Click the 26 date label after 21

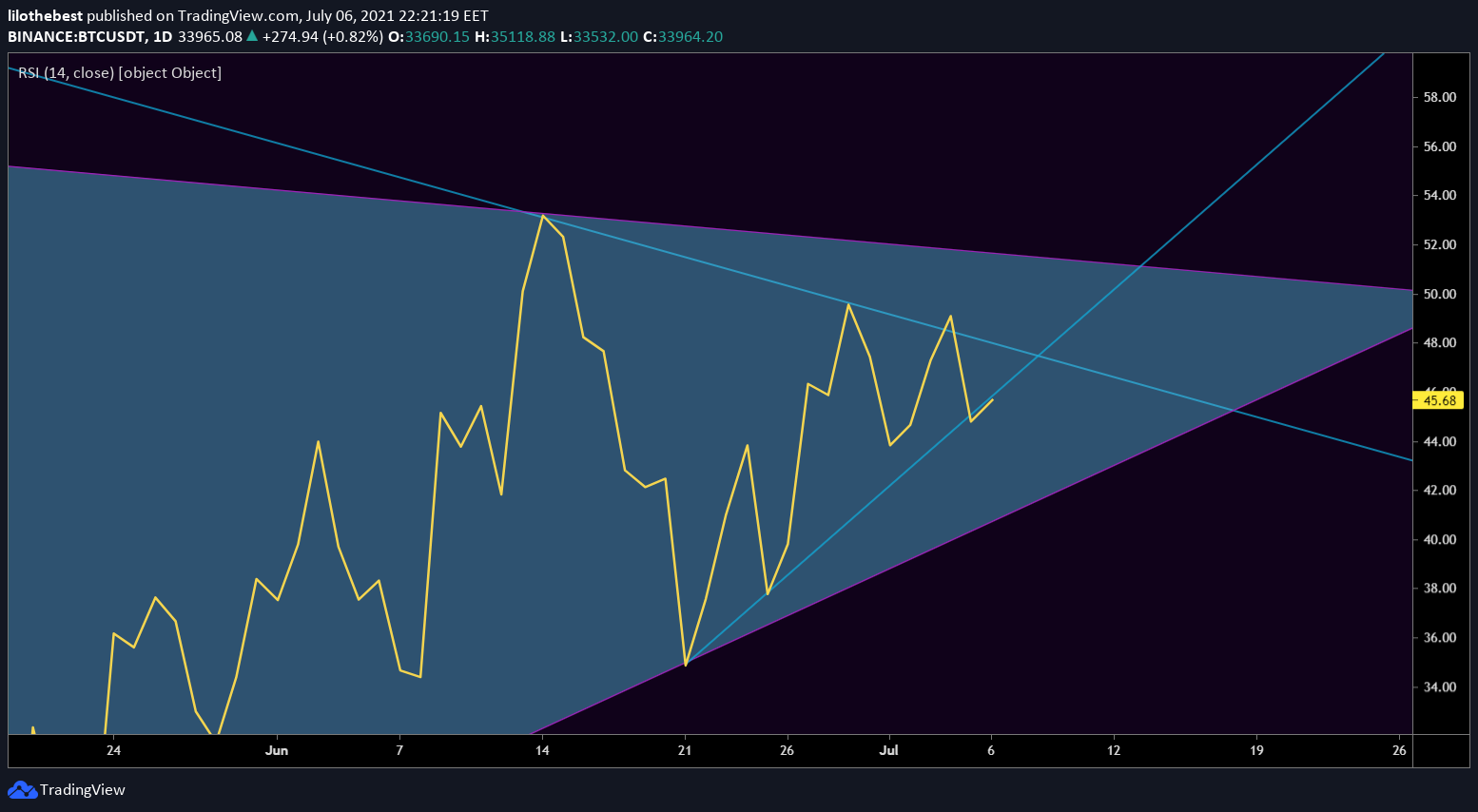click(787, 750)
